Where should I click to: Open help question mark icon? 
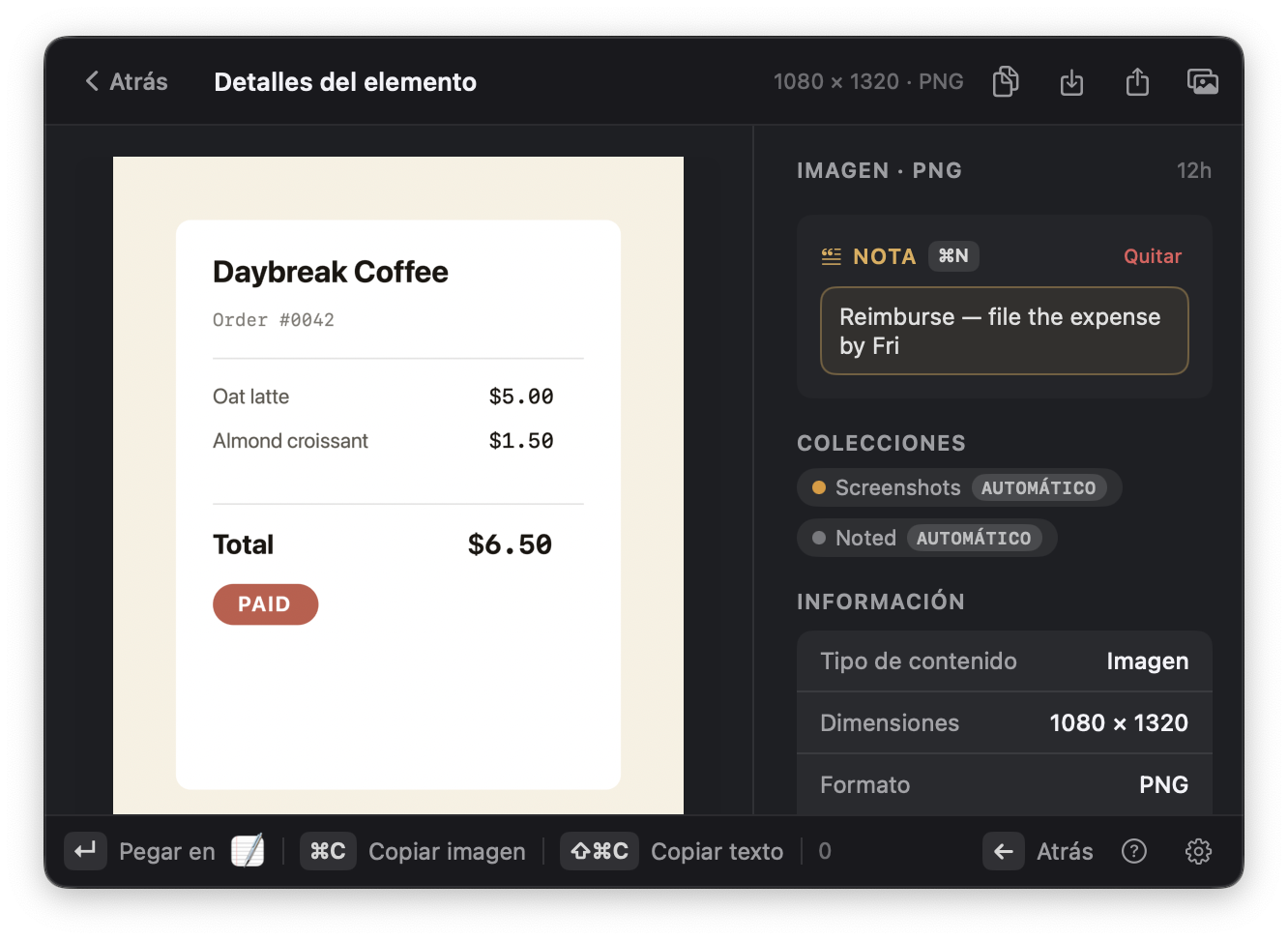coord(1133,851)
